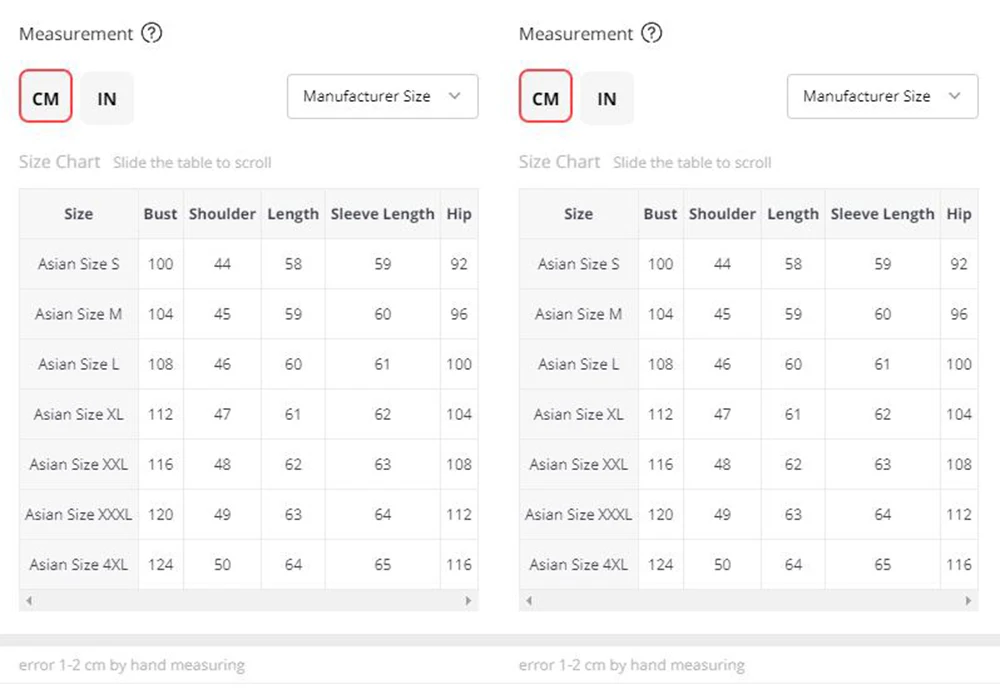The image size is (1000, 697).
Task: Click Sleeve Length header in left table
Action: pyautogui.click(x=383, y=214)
